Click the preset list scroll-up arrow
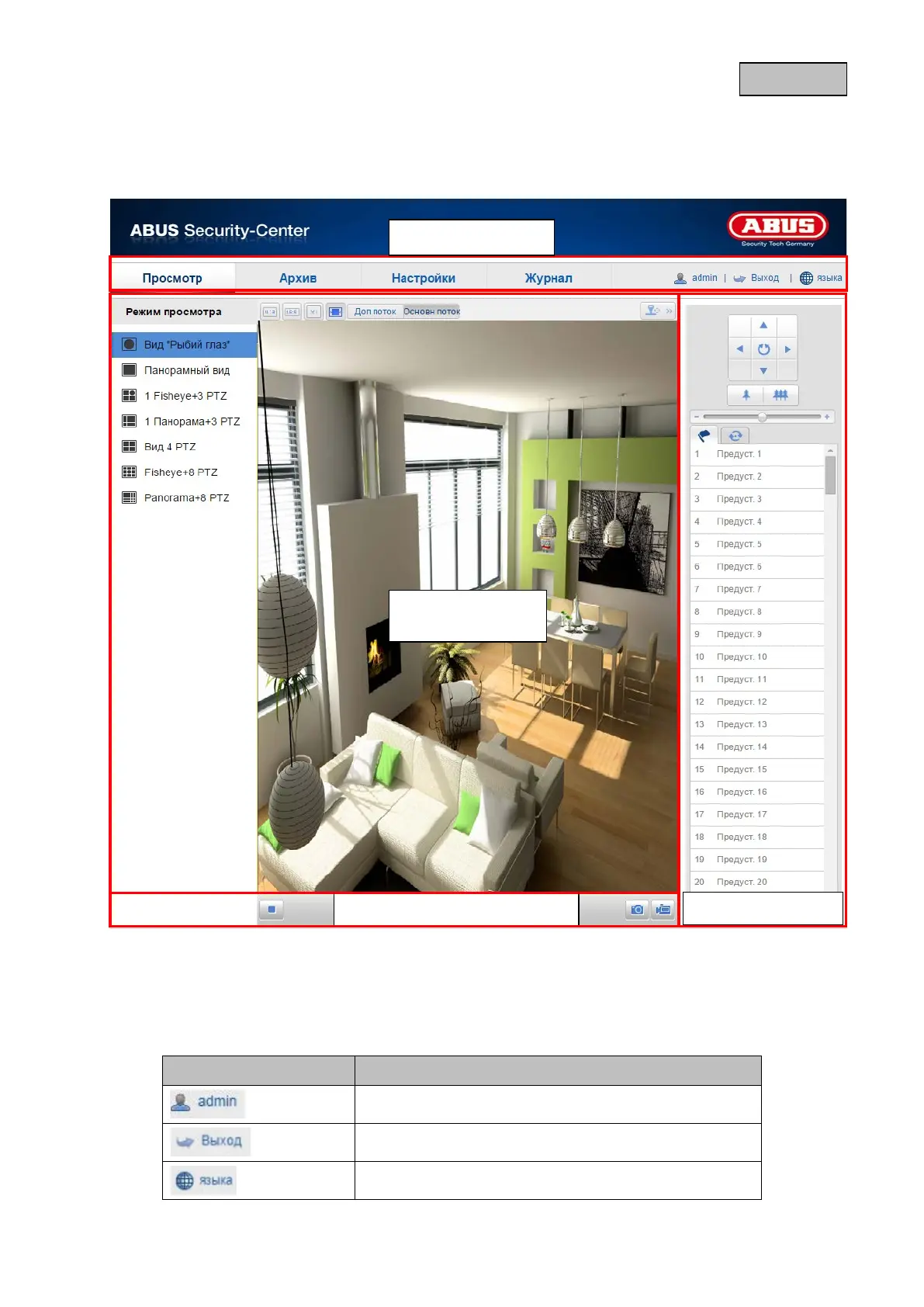The height and width of the screenshot is (1307, 924). pos(830,450)
